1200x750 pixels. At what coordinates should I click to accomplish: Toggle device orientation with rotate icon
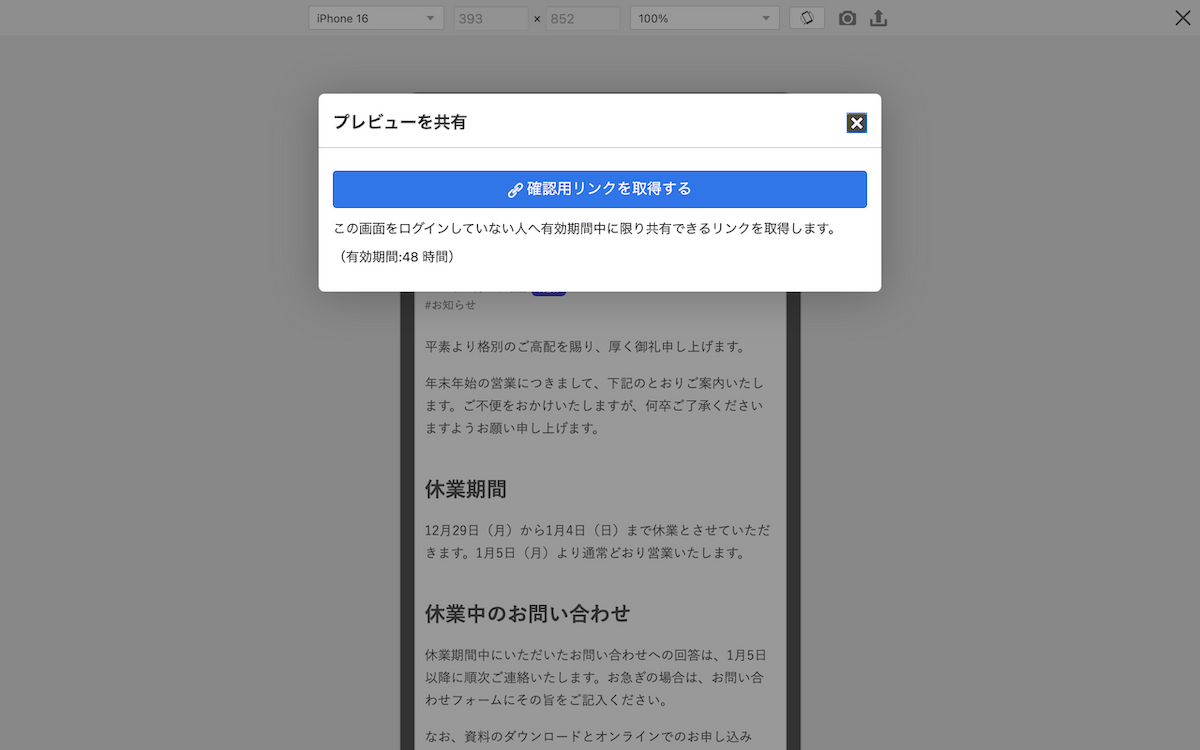click(x=807, y=18)
